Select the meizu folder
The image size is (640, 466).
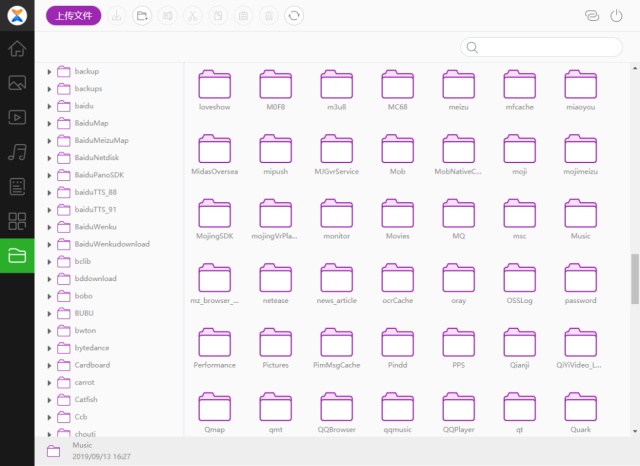458,91
